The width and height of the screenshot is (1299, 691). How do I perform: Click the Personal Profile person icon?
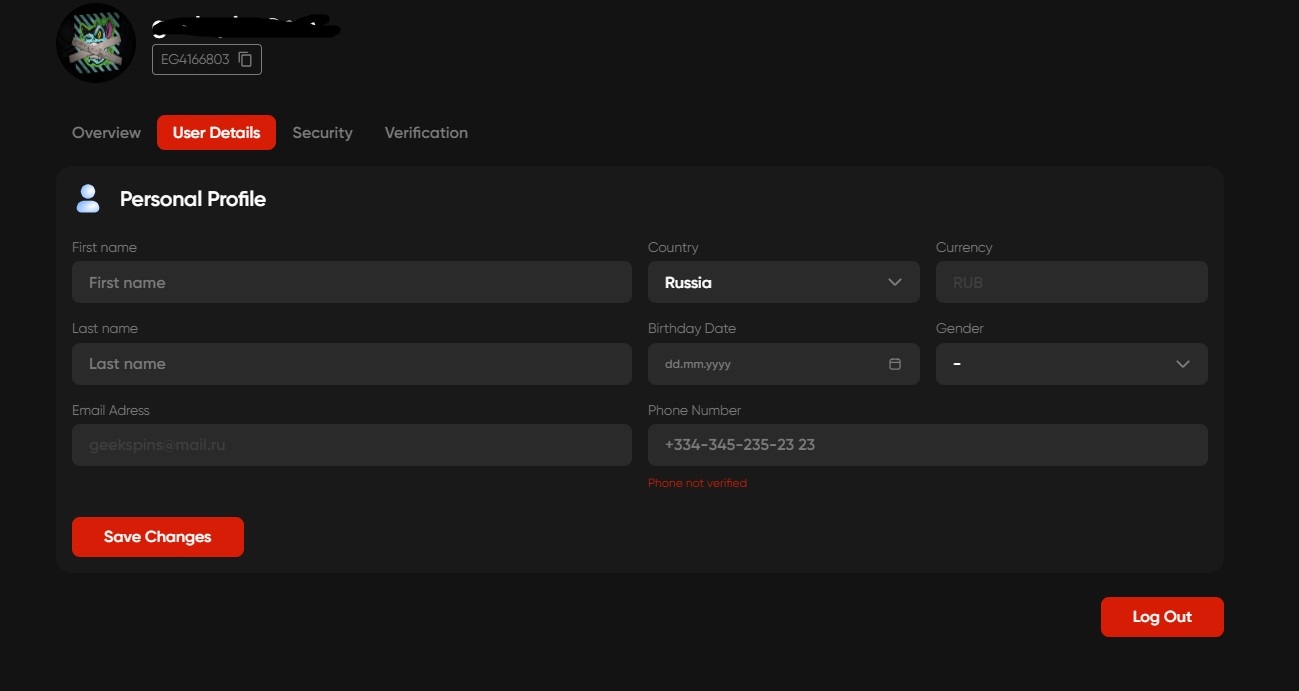click(88, 199)
